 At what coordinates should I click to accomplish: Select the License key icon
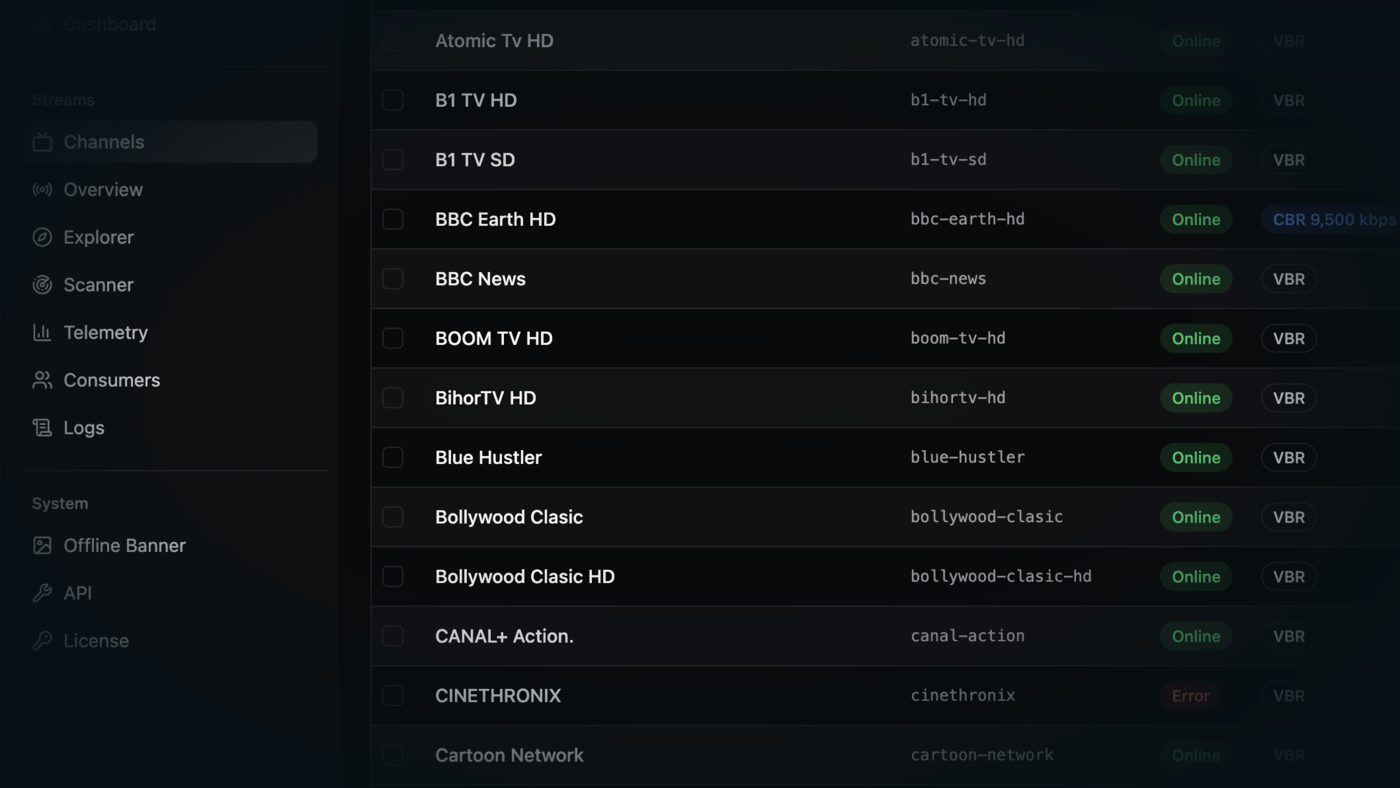click(42, 640)
